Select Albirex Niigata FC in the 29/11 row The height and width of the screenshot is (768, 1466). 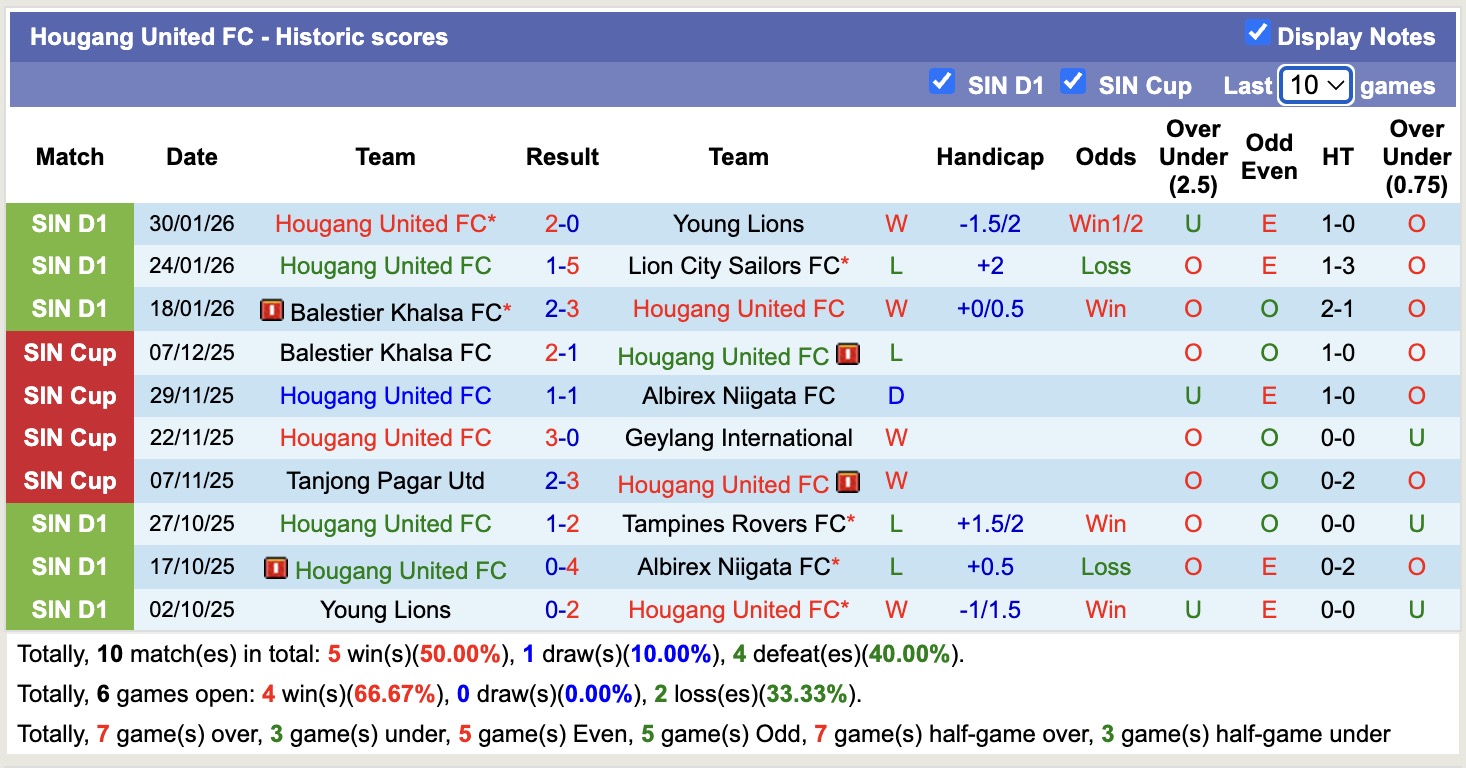(x=738, y=395)
